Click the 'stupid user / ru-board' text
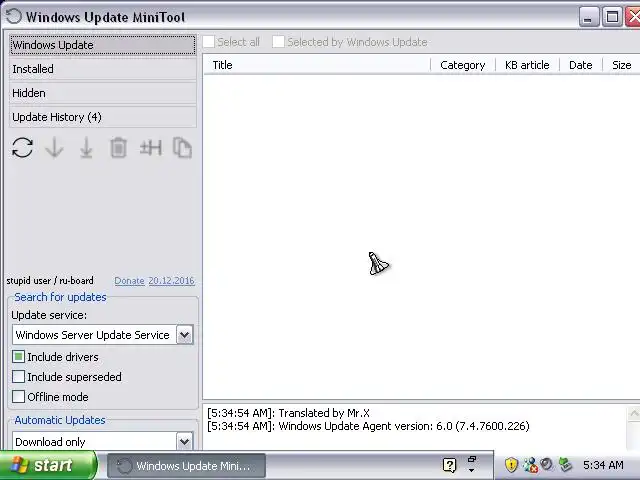Screen dimensions: 640x480 point(50,281)
